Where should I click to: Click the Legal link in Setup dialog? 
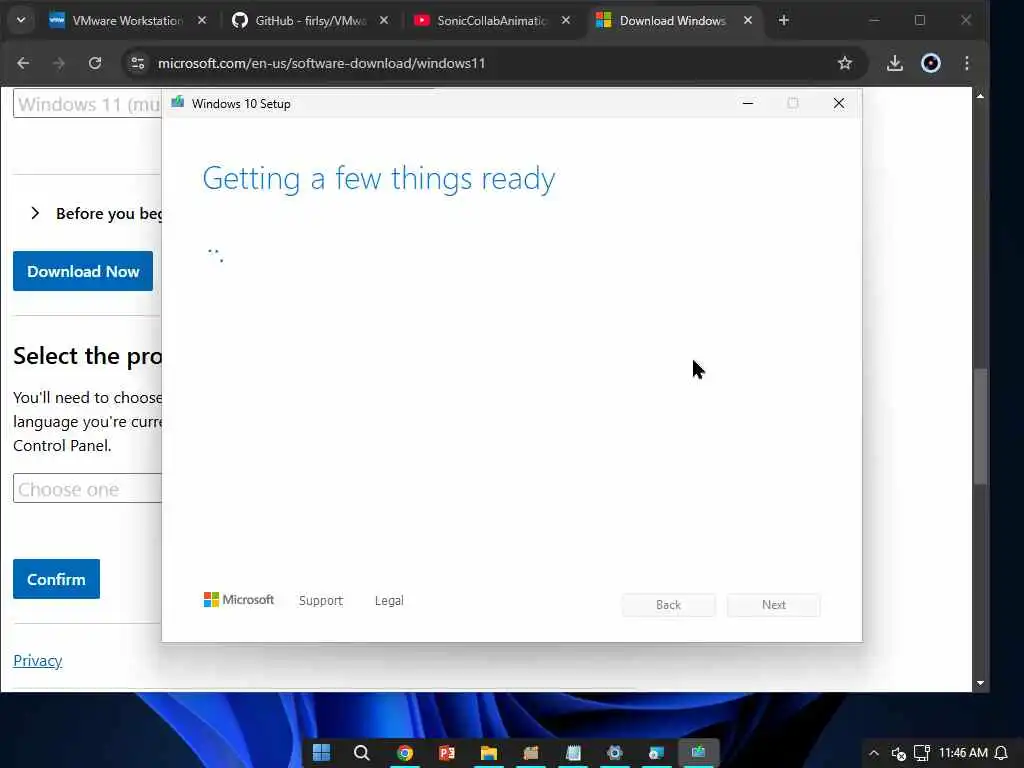point(389,601)
